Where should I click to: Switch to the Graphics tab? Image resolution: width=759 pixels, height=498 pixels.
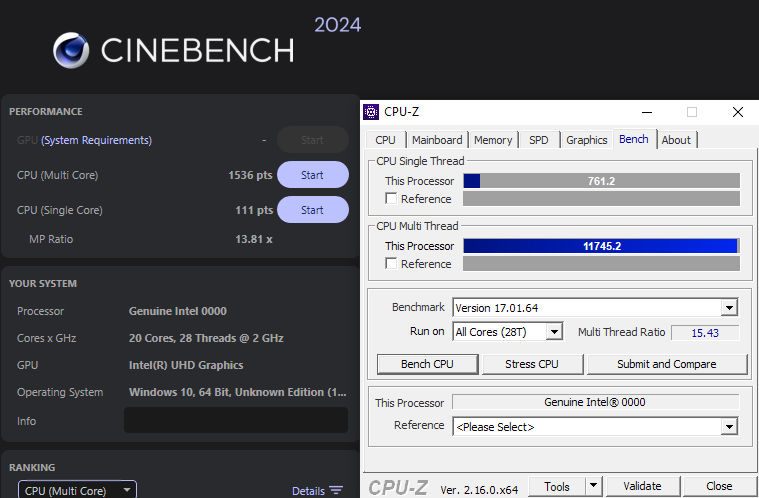pyautogui.click(x=587, y=140)
